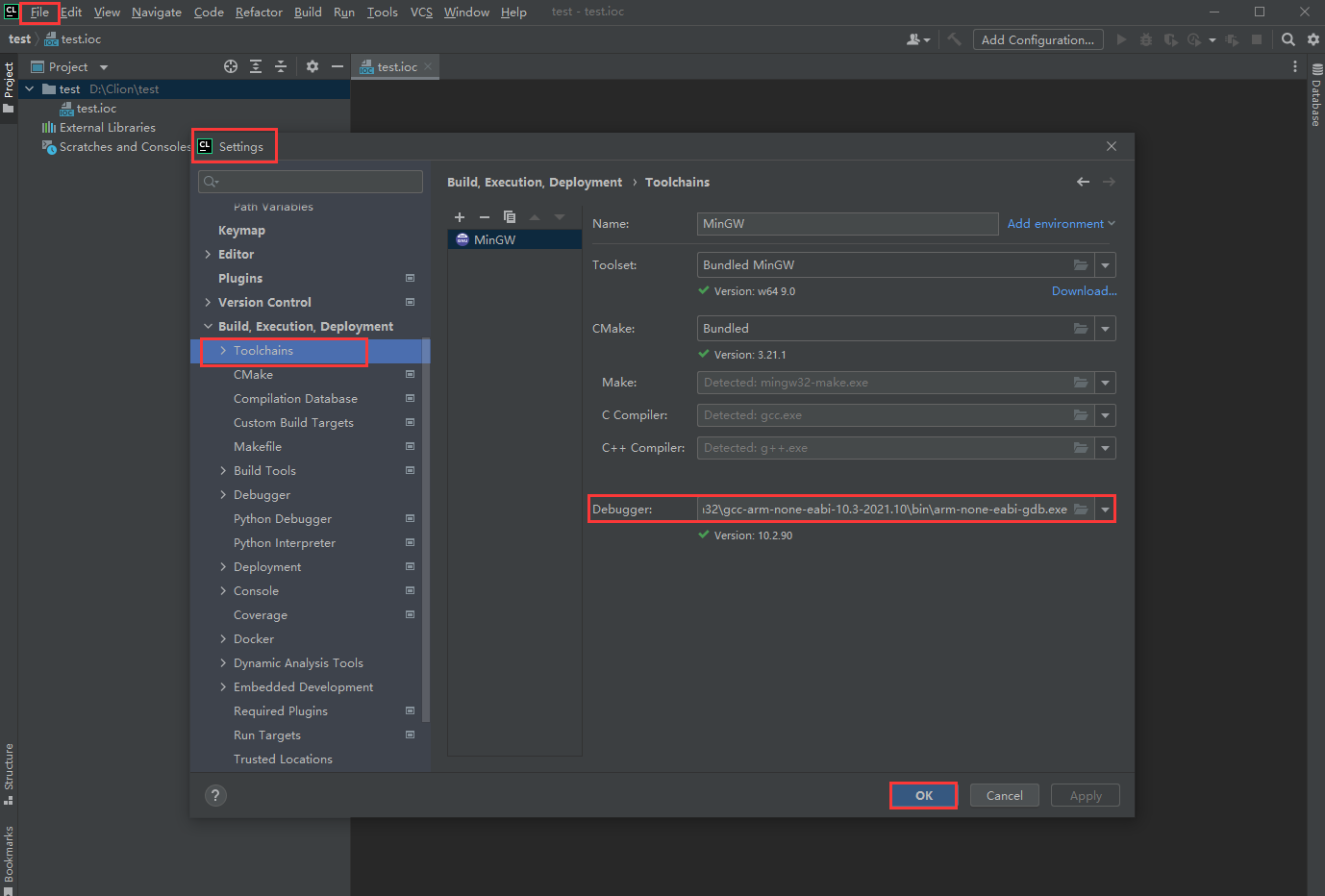Expand Dynamic Analysis Tools node

223,662
